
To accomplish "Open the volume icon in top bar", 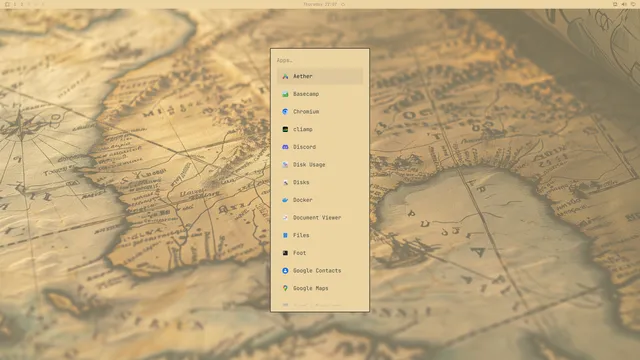I will 624,4.
